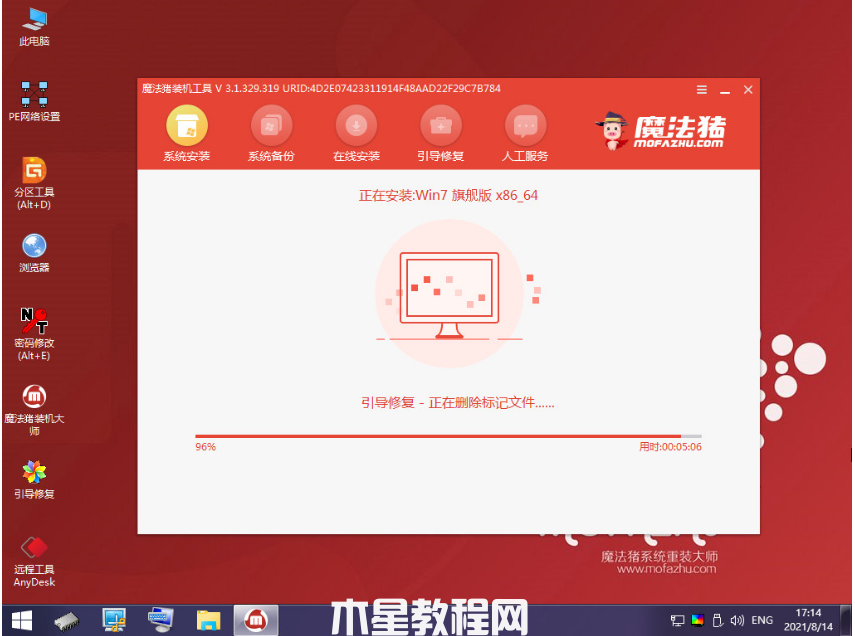Click the memory chip taskbar icon
This screenshot has height=636, width=855.
(x=67, y=621)
